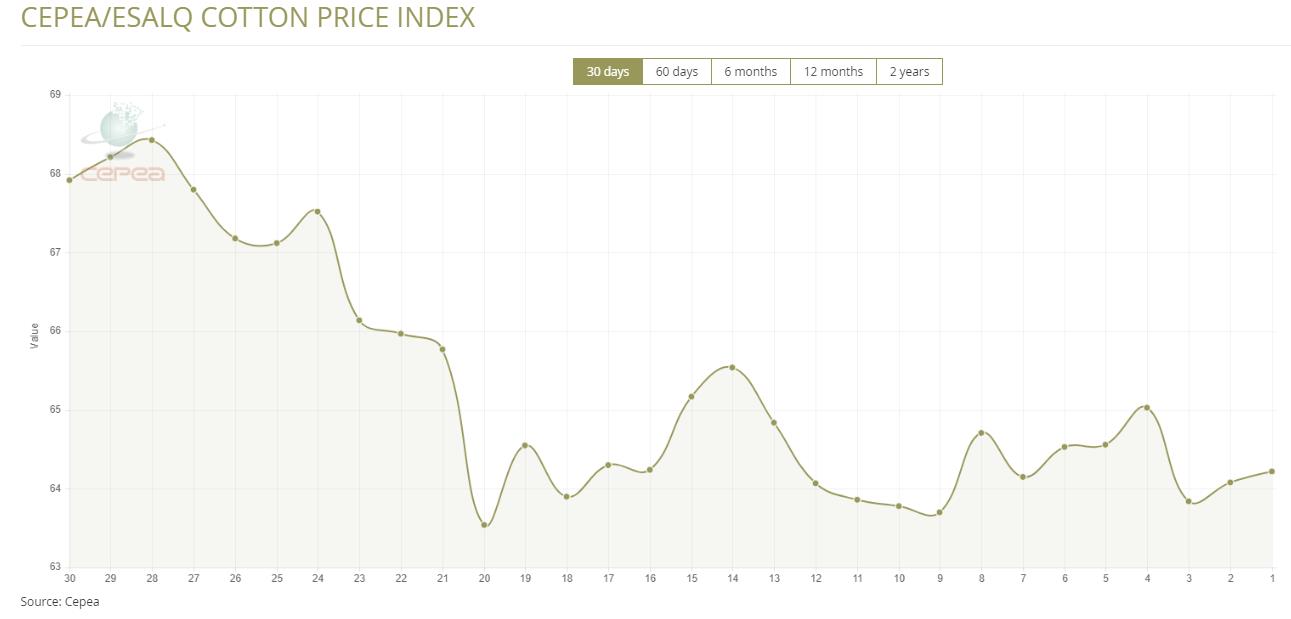Click the data point above day 14

coord(732,368)
